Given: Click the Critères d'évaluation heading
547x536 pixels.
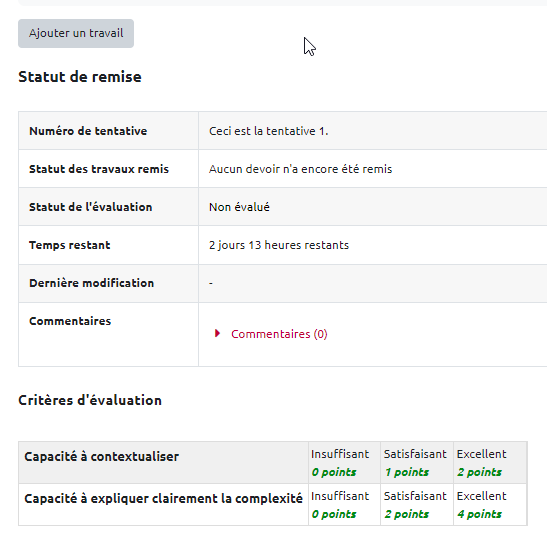Looking at the screenshot, I should pos(90,400).
